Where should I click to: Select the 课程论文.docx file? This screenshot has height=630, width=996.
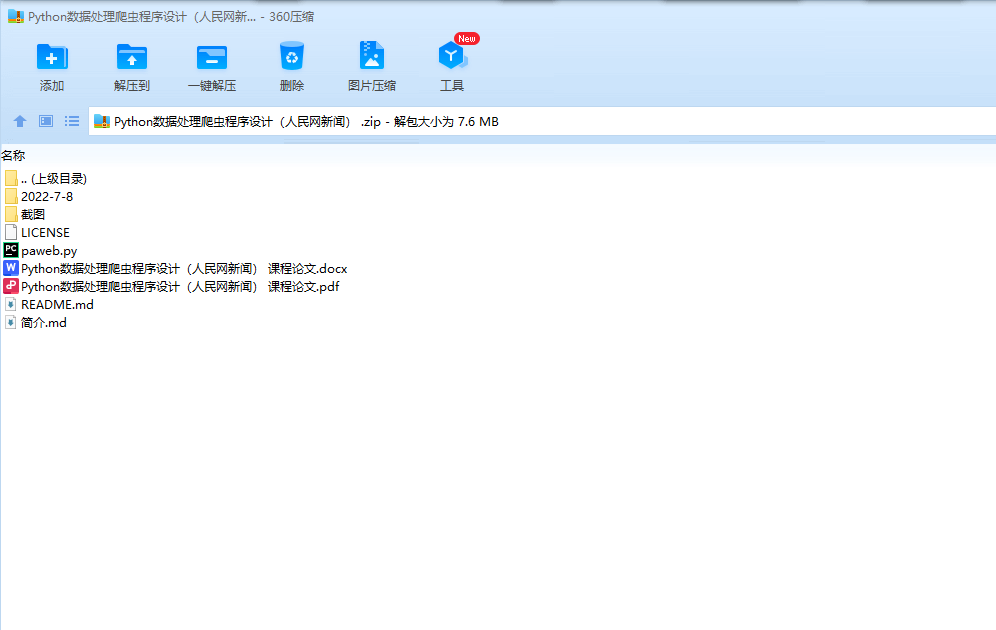click(x=175, y=269)
